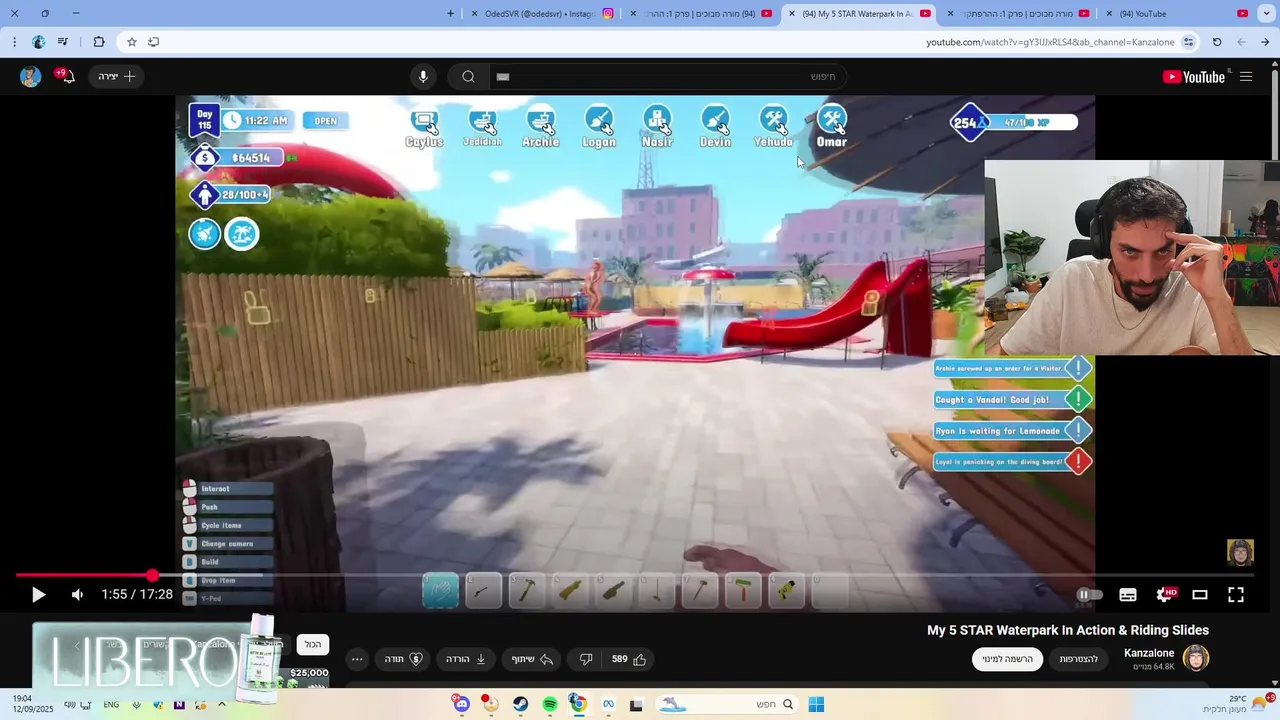Switch to OdedSVR Instagram tab
The width and height of the screenshot is (1280, 720).
click(x=540, y=14)
